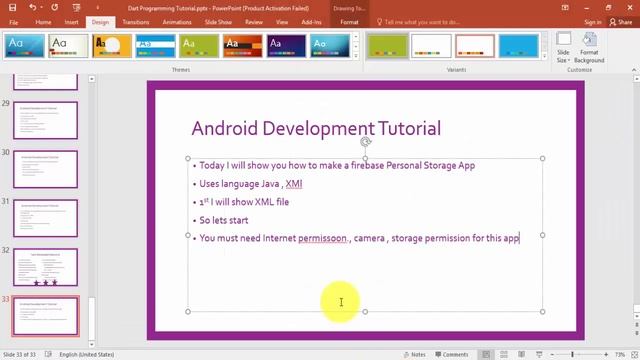Click the slide panel scroll down arrow
640x360 pixels.
tap(92, 344)
